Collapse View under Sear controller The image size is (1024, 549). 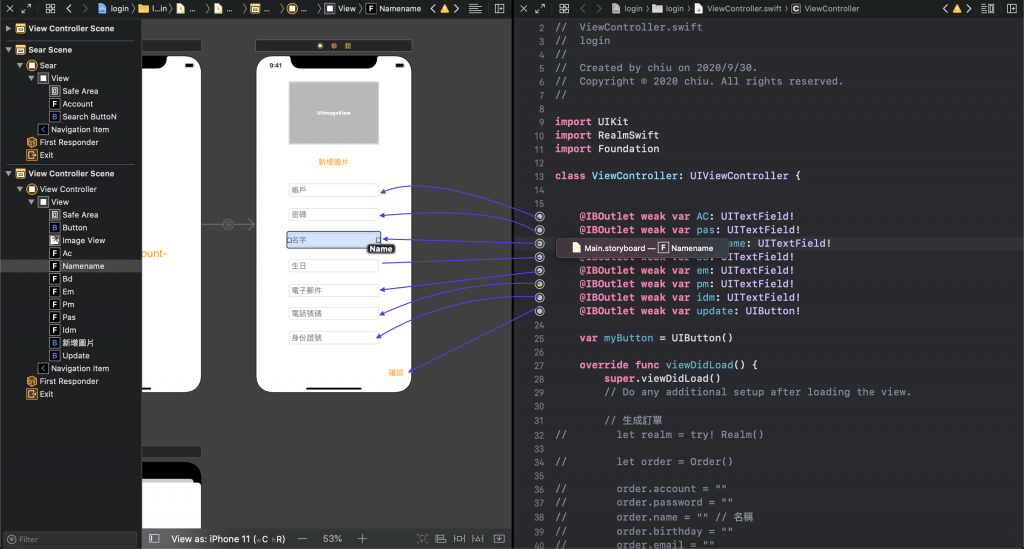tap(31, 78)
